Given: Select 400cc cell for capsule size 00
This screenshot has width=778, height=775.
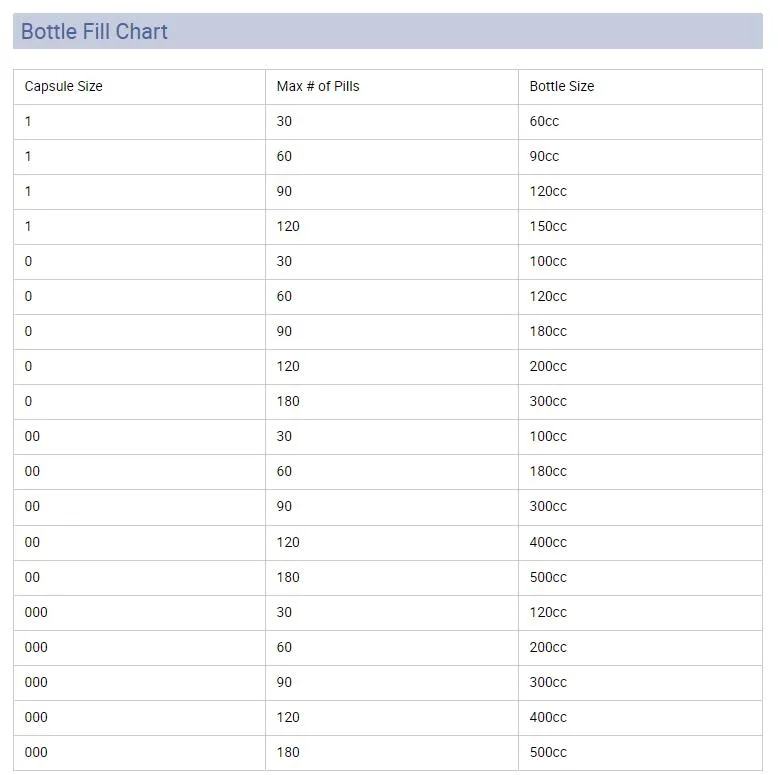Looking at the screenshot, I should point(548,542).
